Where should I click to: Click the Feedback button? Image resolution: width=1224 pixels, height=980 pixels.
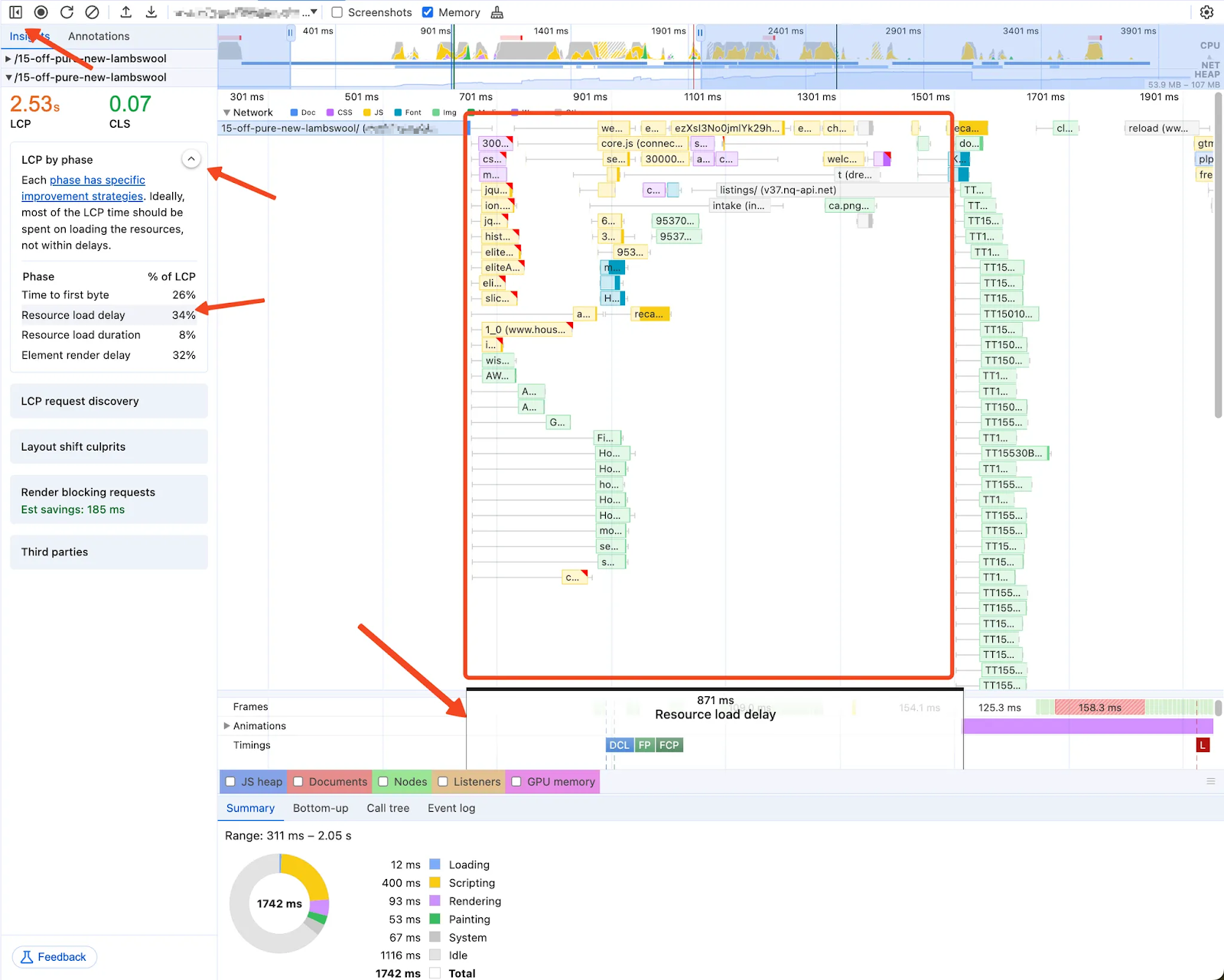pyautogui.click(x=54, y=957)
